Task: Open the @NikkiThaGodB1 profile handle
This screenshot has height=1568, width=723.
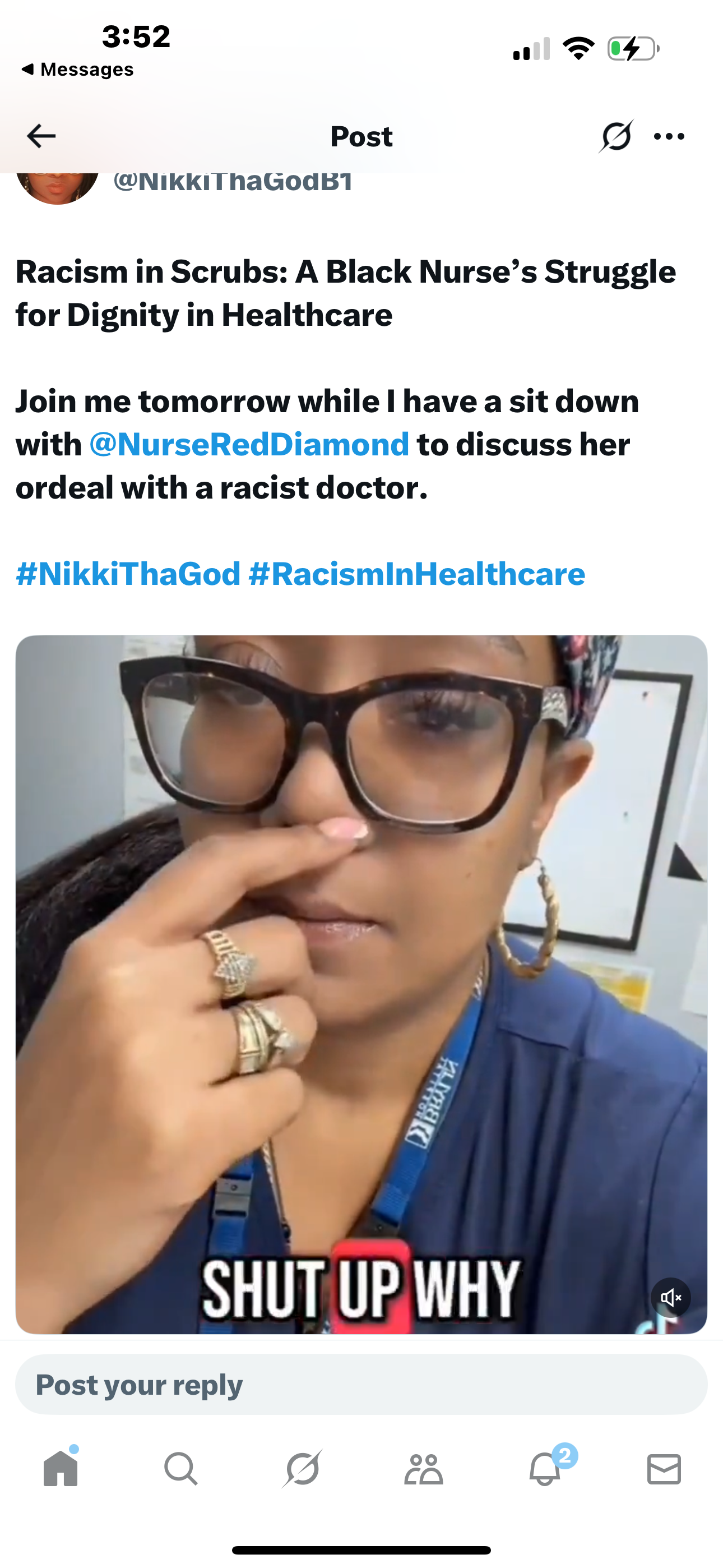Action: pos(233,181)
